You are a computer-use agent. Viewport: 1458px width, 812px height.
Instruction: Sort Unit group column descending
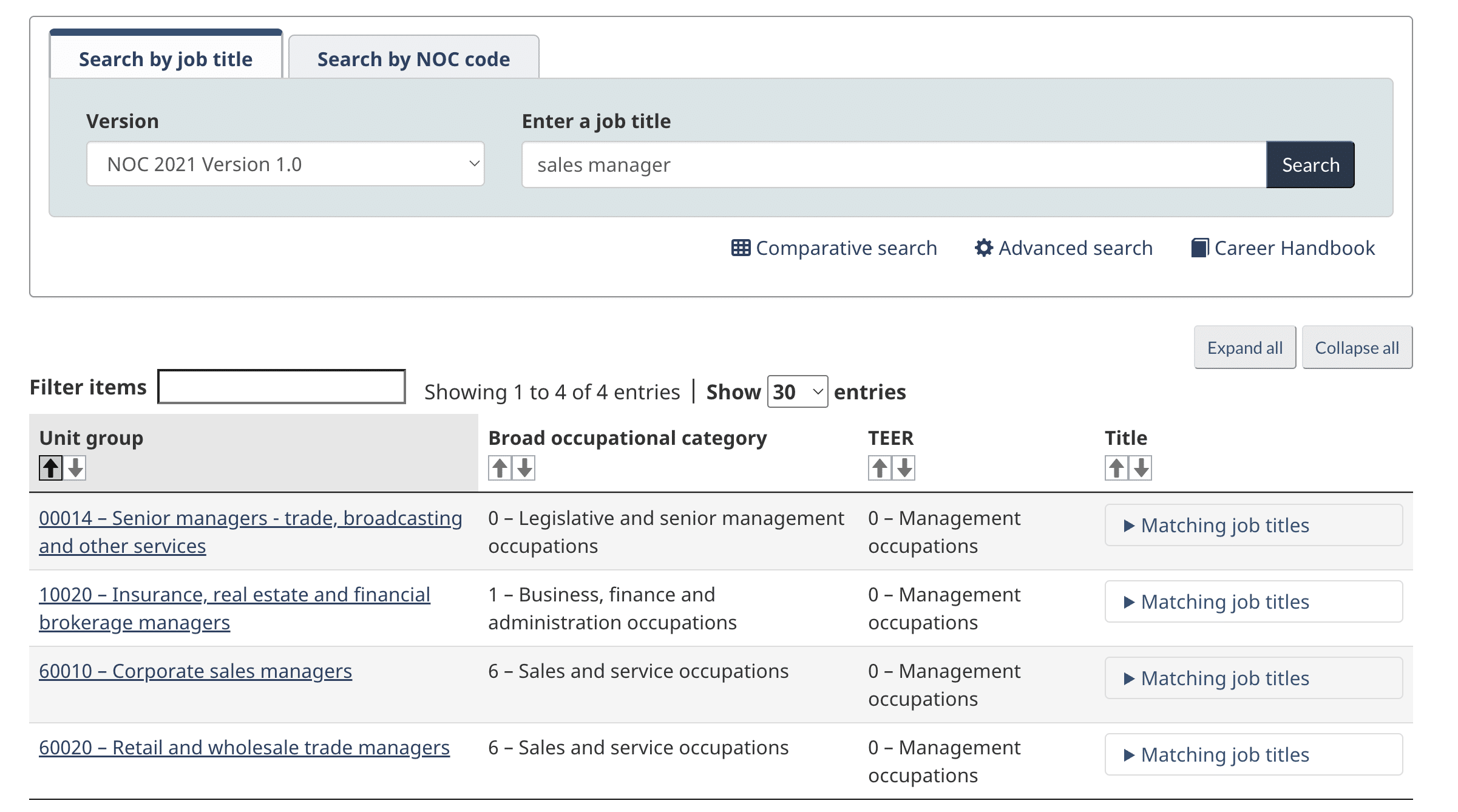[75, 468]
